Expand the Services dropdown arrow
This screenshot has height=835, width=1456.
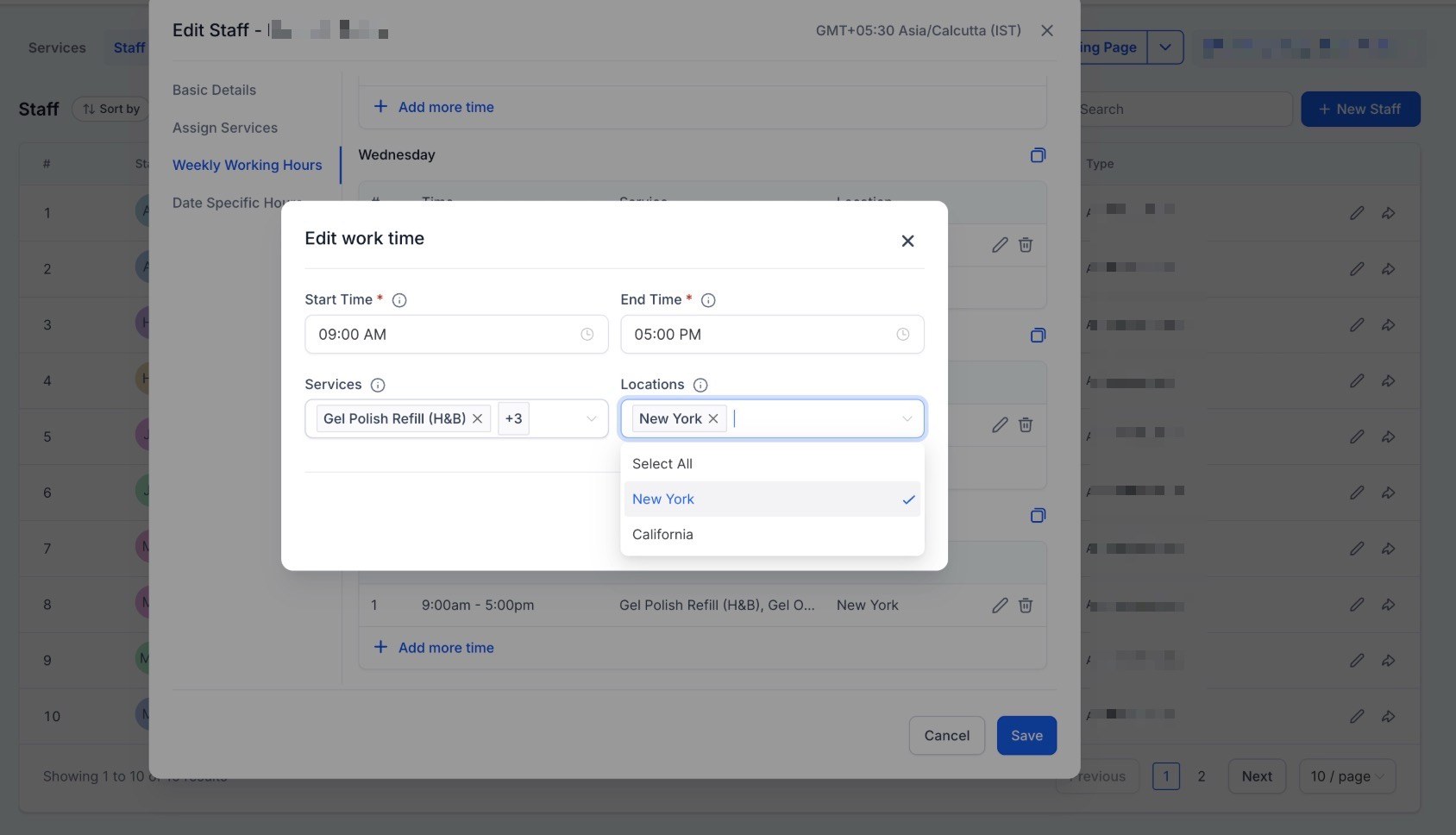pyautogui.click(x=592, y=418)
